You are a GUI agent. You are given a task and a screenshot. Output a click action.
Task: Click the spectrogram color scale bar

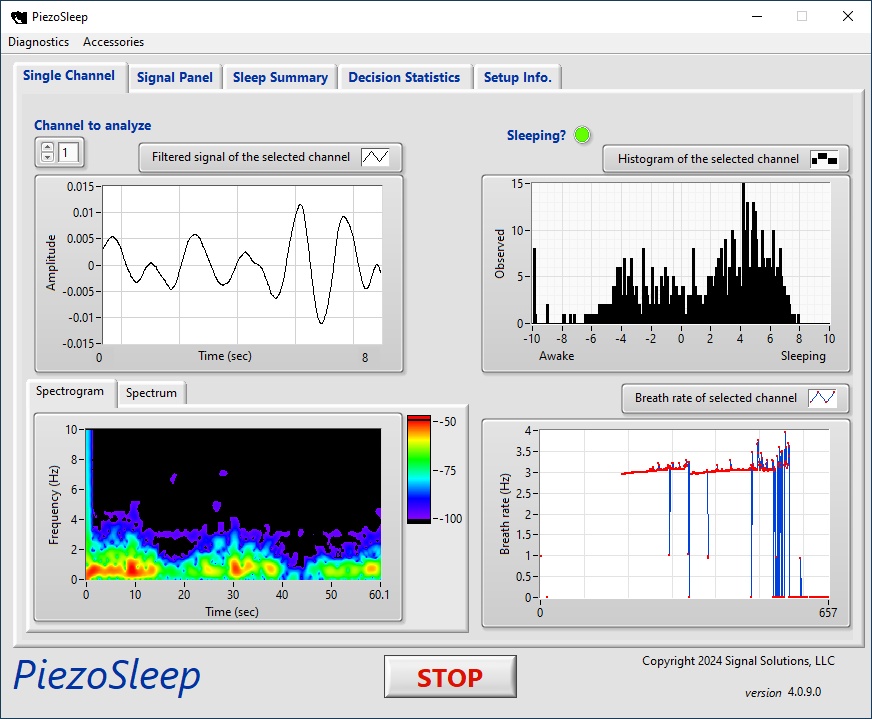[418, 469]
